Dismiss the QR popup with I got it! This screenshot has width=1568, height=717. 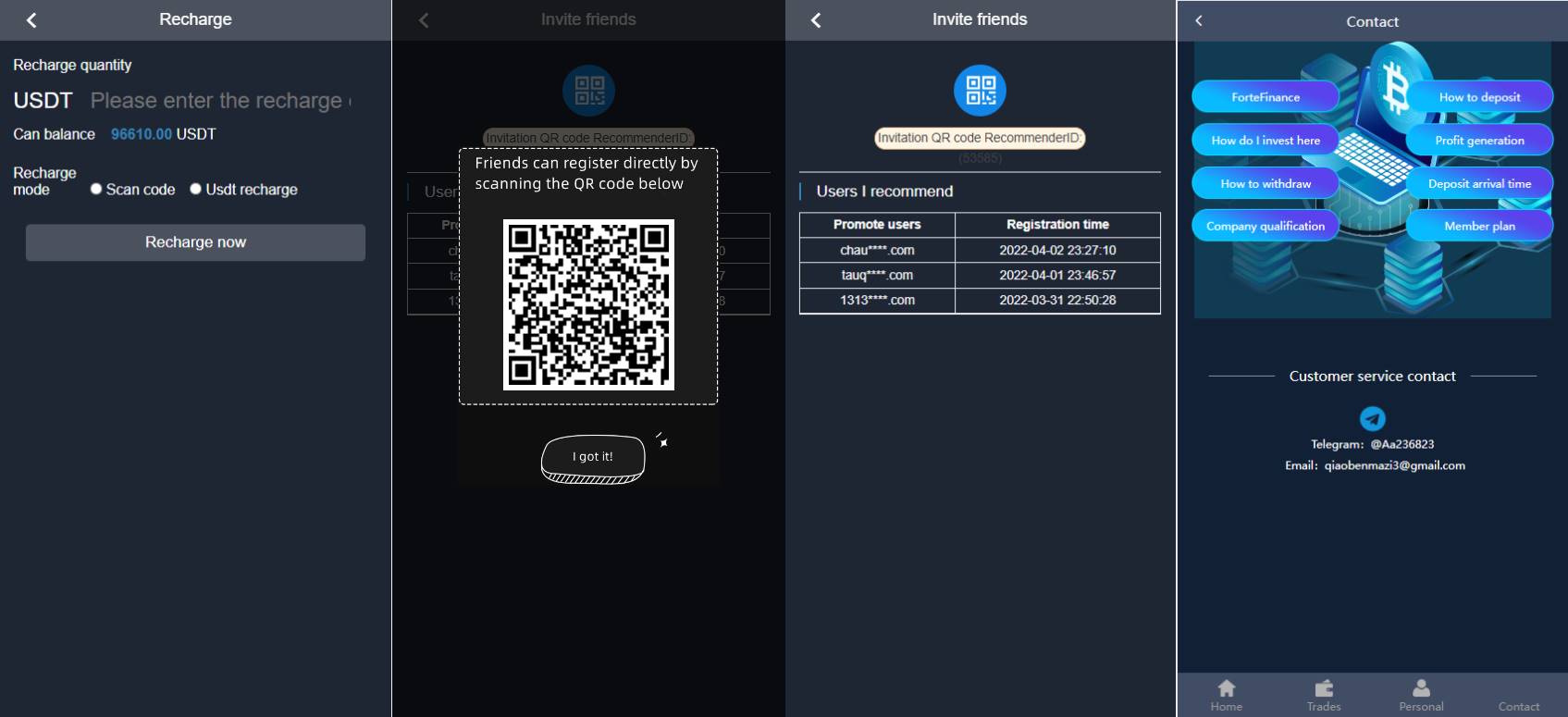593,457
